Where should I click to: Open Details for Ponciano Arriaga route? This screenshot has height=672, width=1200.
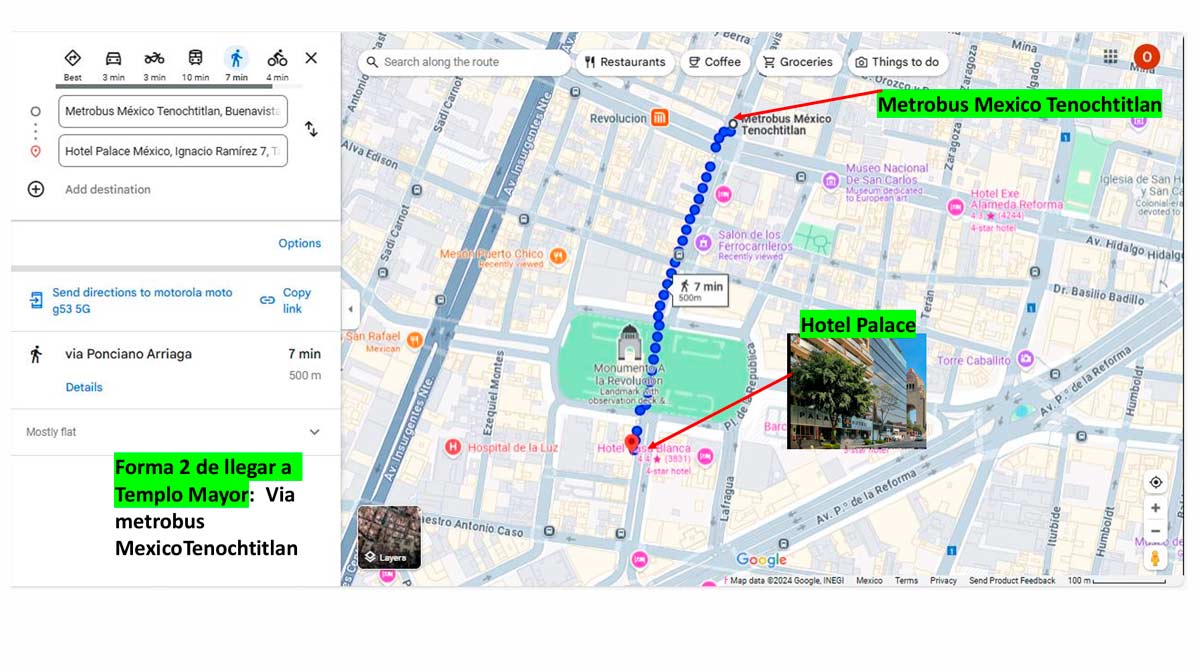click(x=84, y=387)
